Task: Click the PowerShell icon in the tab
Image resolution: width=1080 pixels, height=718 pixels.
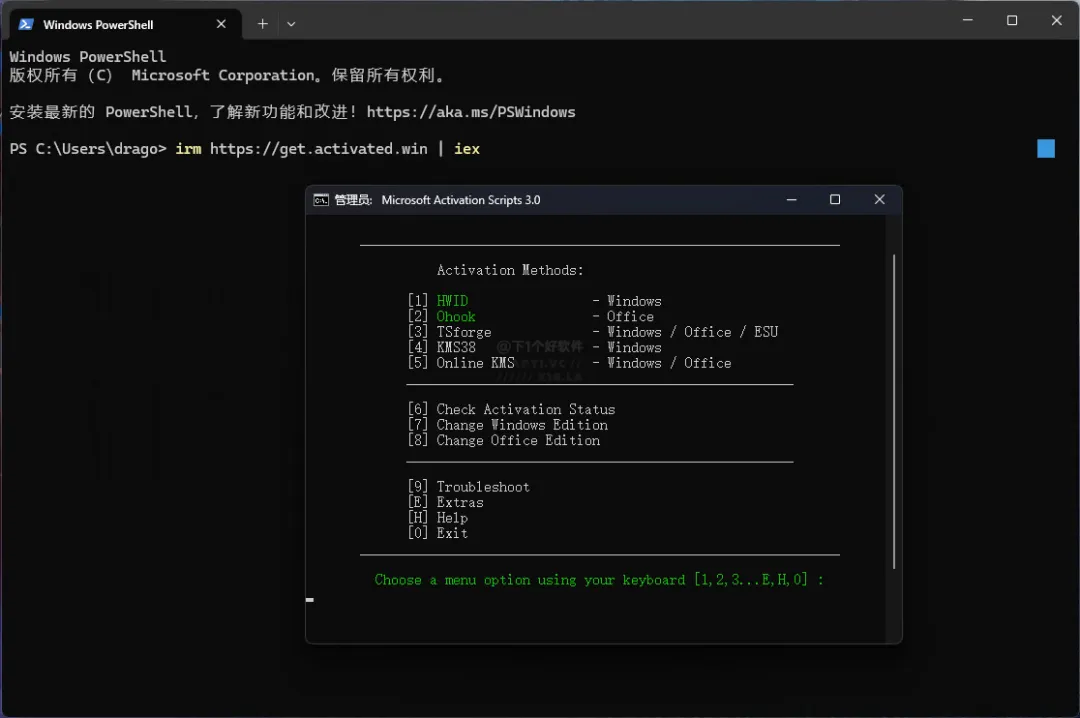Action: (26, 24)
